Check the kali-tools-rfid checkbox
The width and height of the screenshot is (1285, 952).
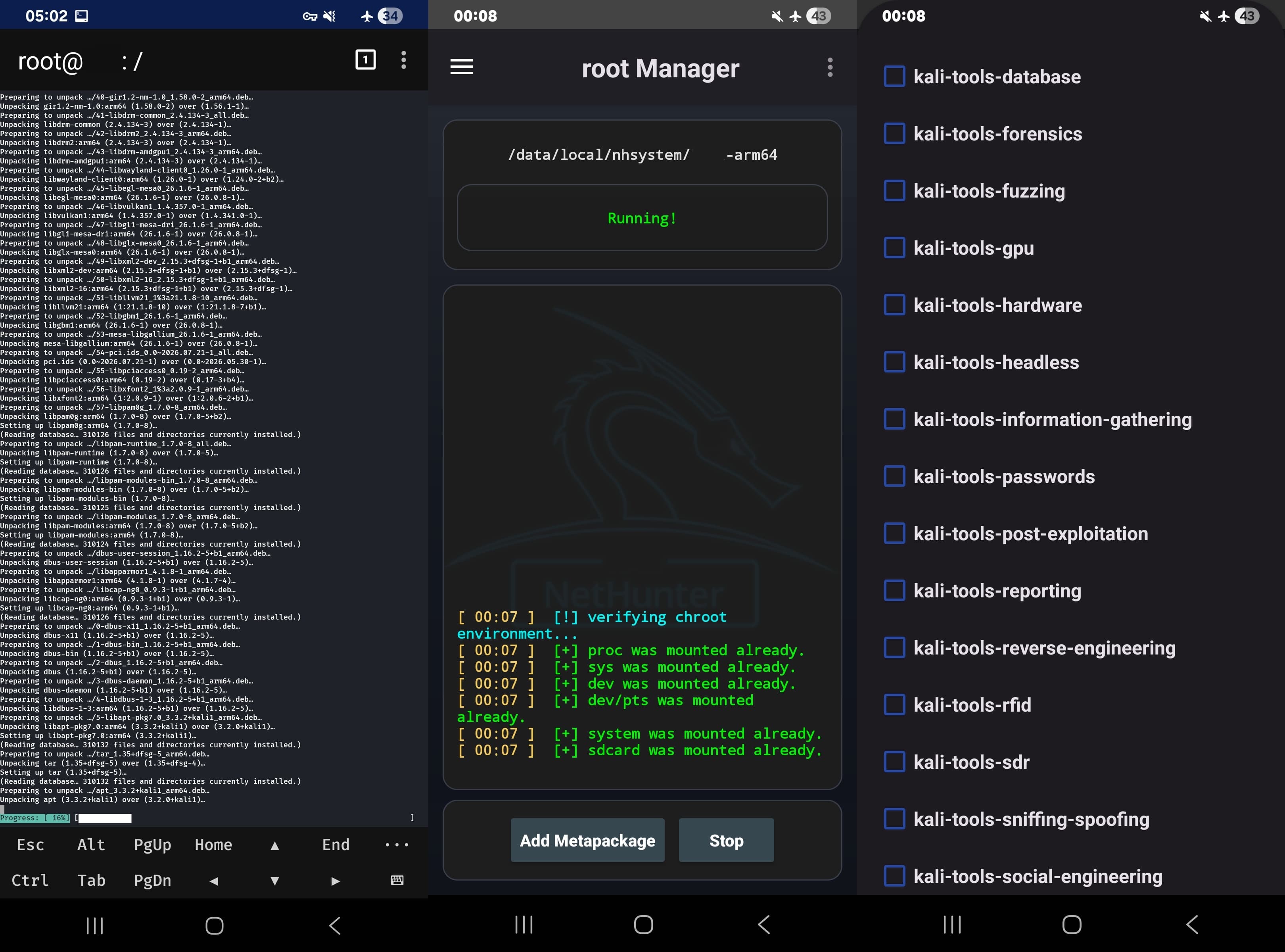(894, 704)
